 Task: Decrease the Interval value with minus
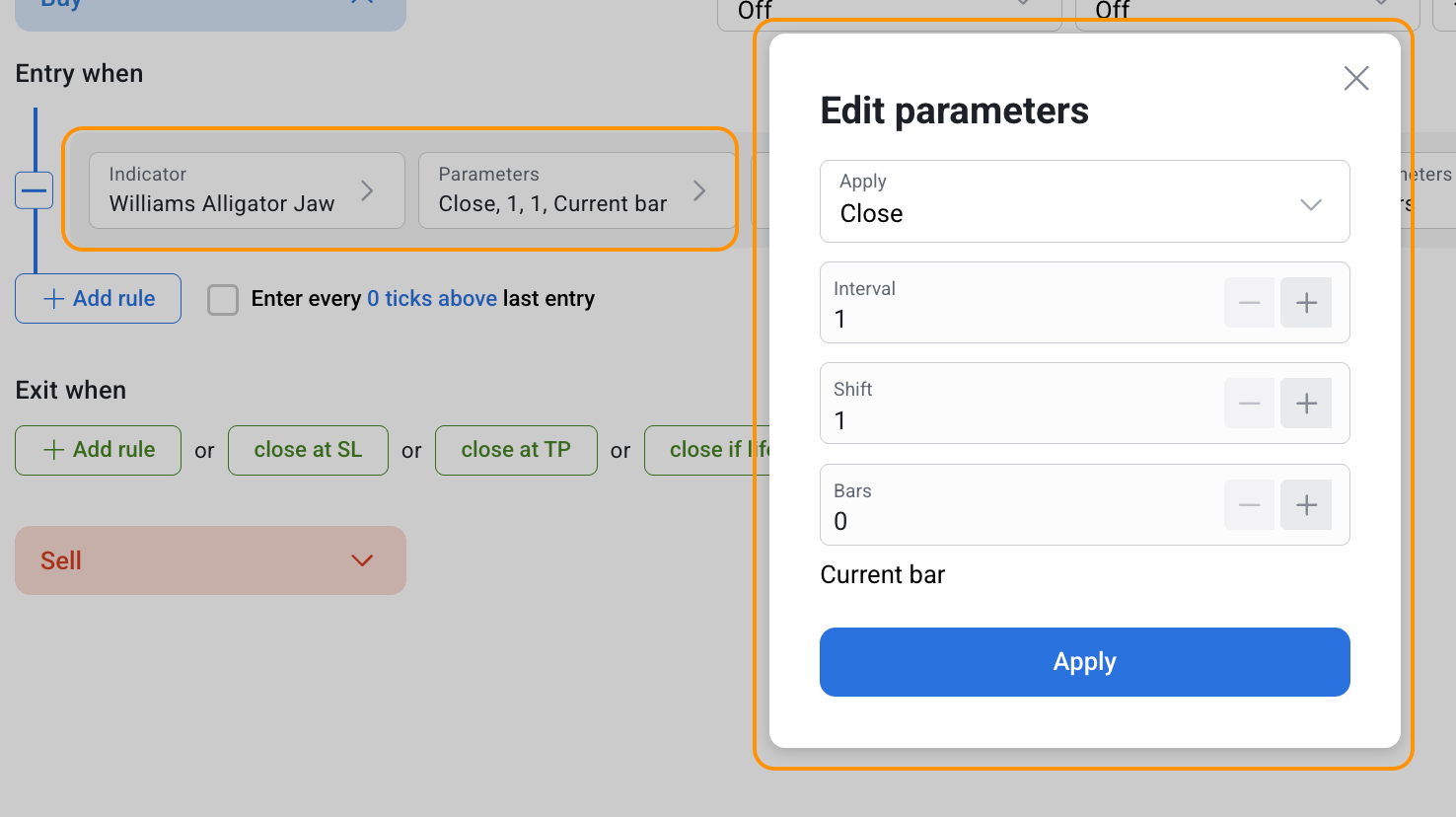click(x=1249, y=303)
